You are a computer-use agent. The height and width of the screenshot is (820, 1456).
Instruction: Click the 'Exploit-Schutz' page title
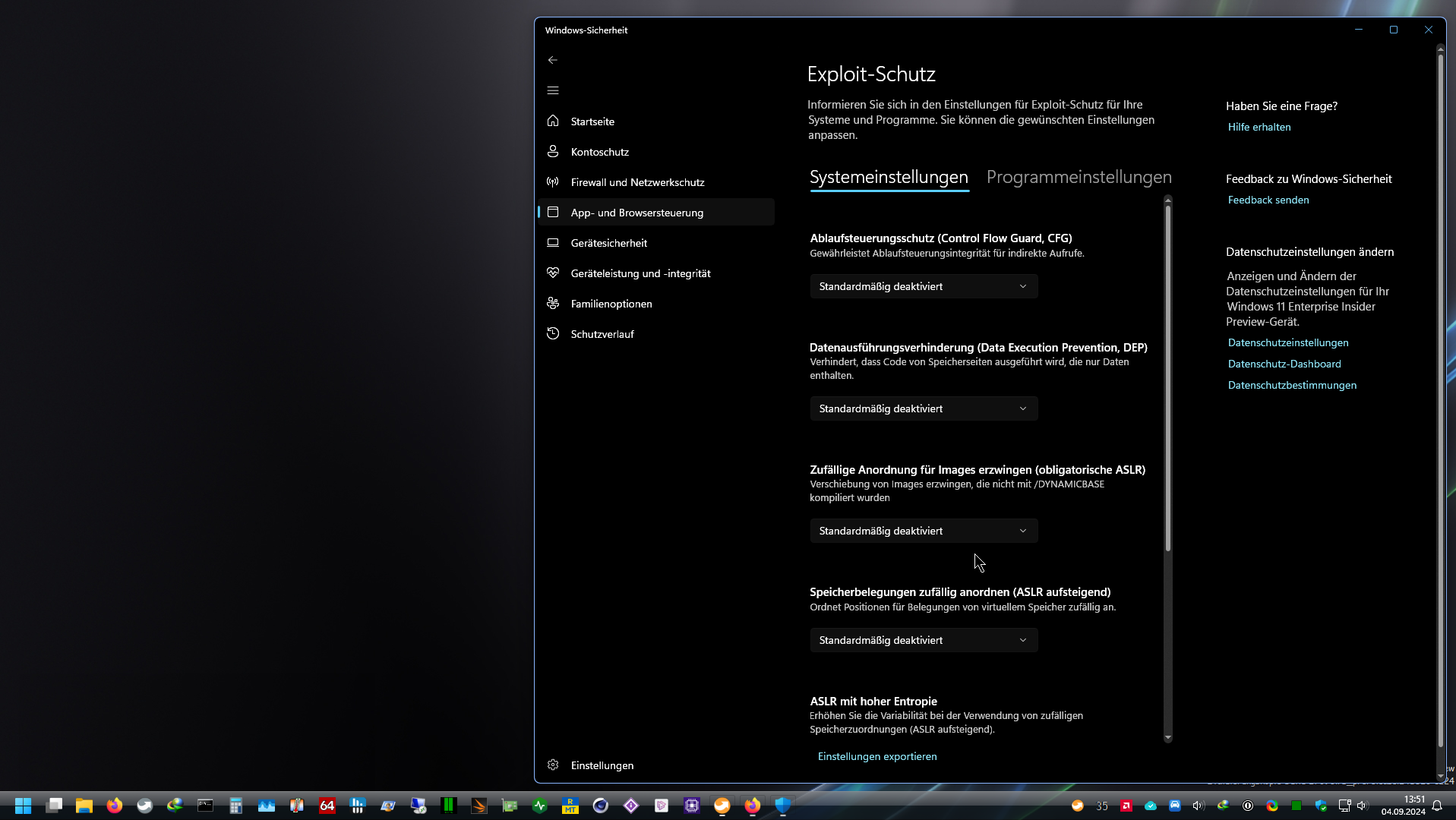click(870, 74)
